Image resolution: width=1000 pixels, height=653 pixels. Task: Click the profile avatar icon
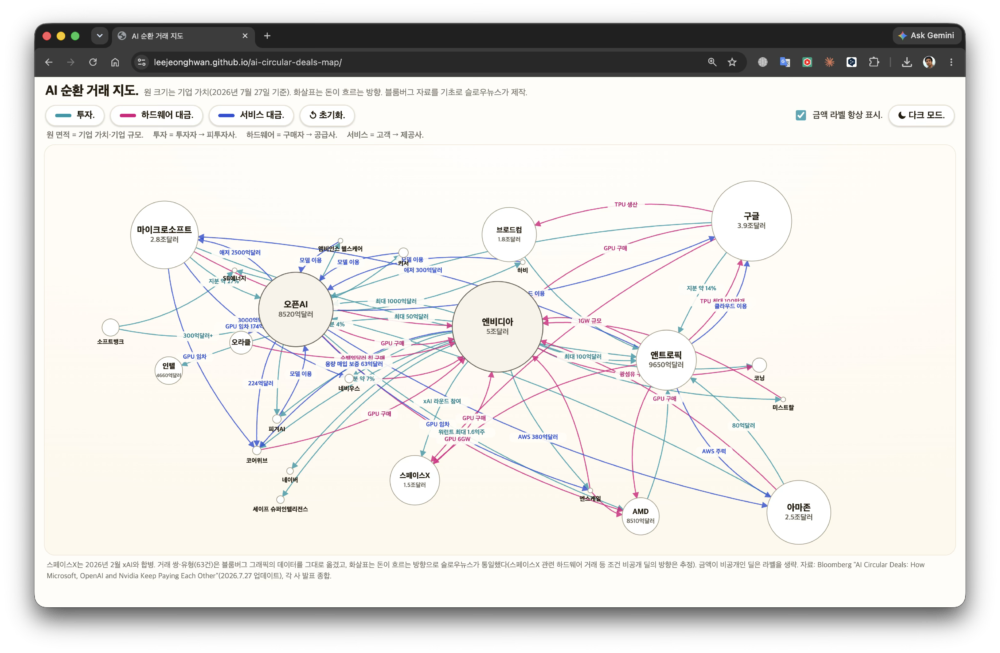click(x=929, y=62)
